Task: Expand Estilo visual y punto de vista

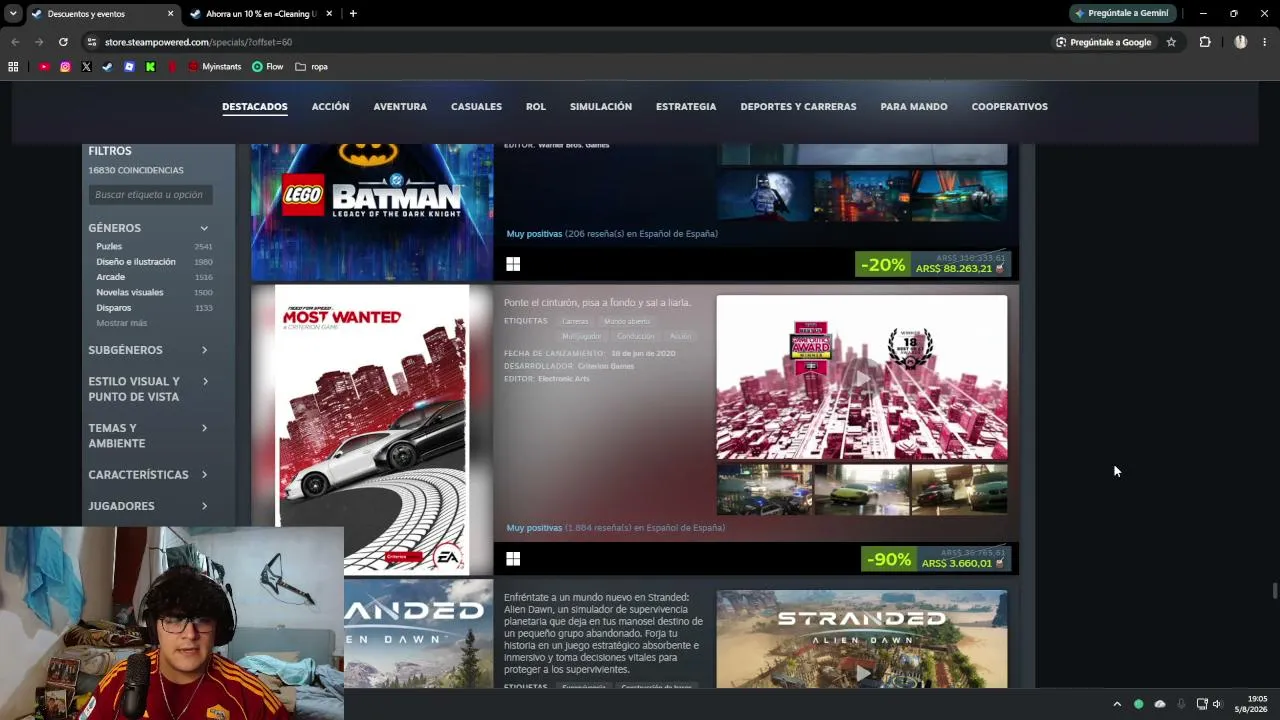Action: (x=148, y=389)
